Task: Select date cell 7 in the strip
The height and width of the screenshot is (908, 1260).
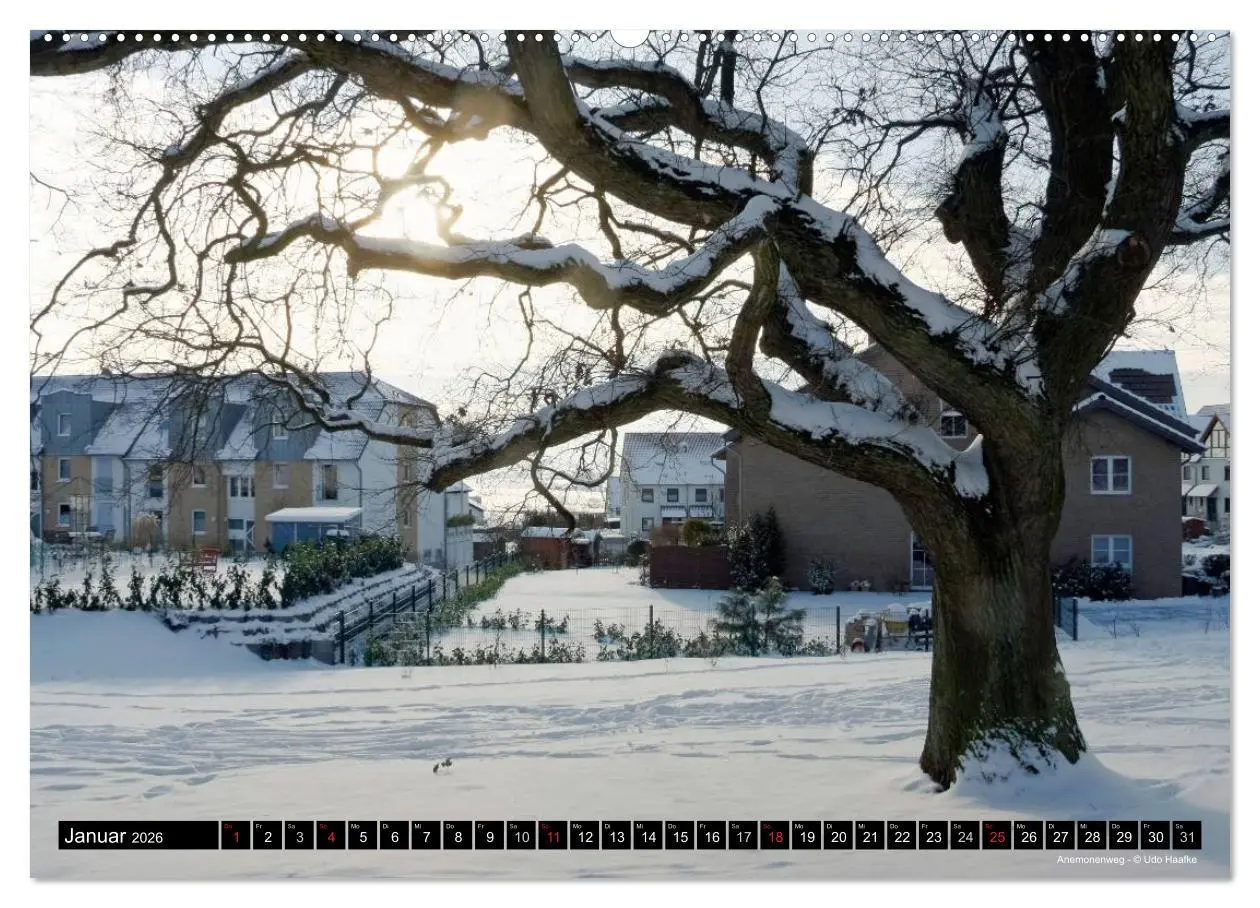Action: point(425,836)
